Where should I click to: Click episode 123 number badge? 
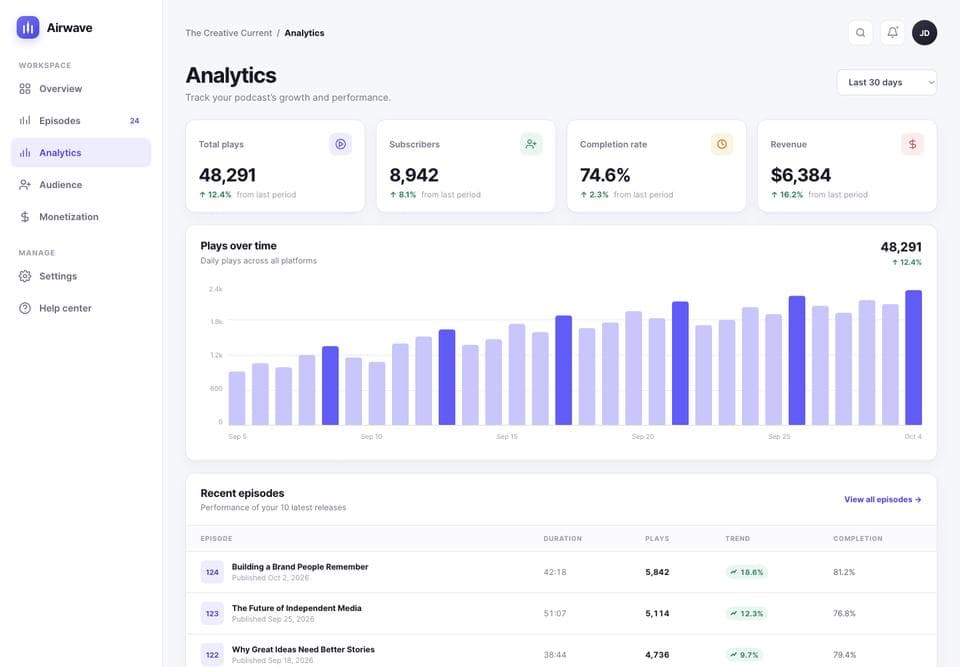(x=212, y=613)
